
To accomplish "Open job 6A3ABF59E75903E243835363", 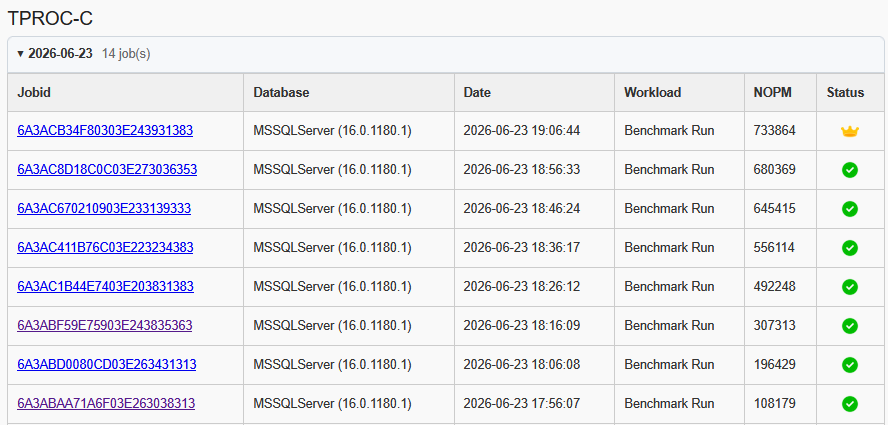I will tap(105, 326).
